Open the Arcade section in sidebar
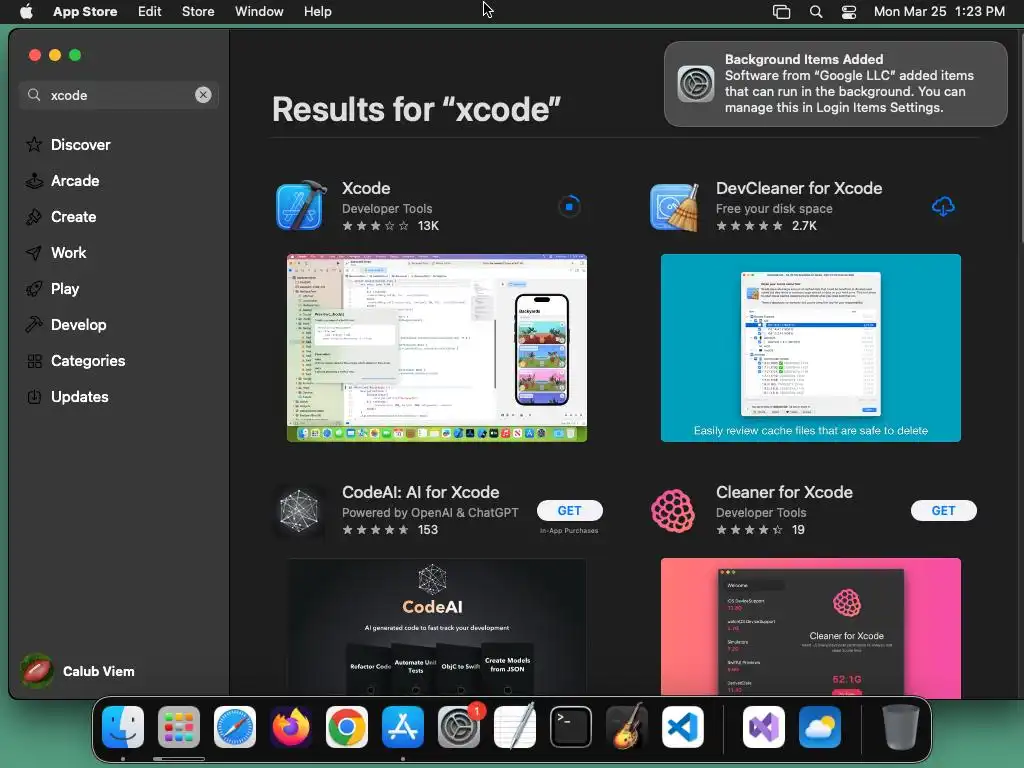1024x768 pixels. 63,181
